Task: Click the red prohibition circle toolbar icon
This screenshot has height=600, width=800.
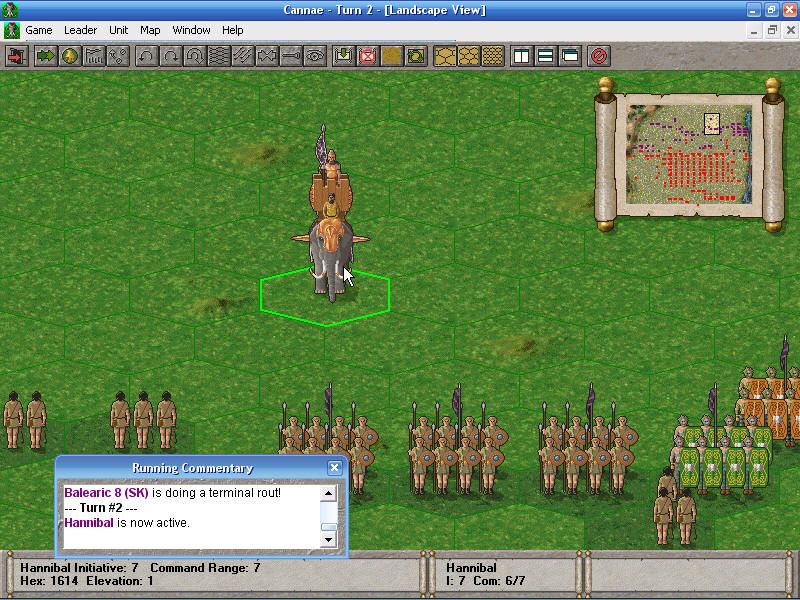Action: tap(599, 55)
